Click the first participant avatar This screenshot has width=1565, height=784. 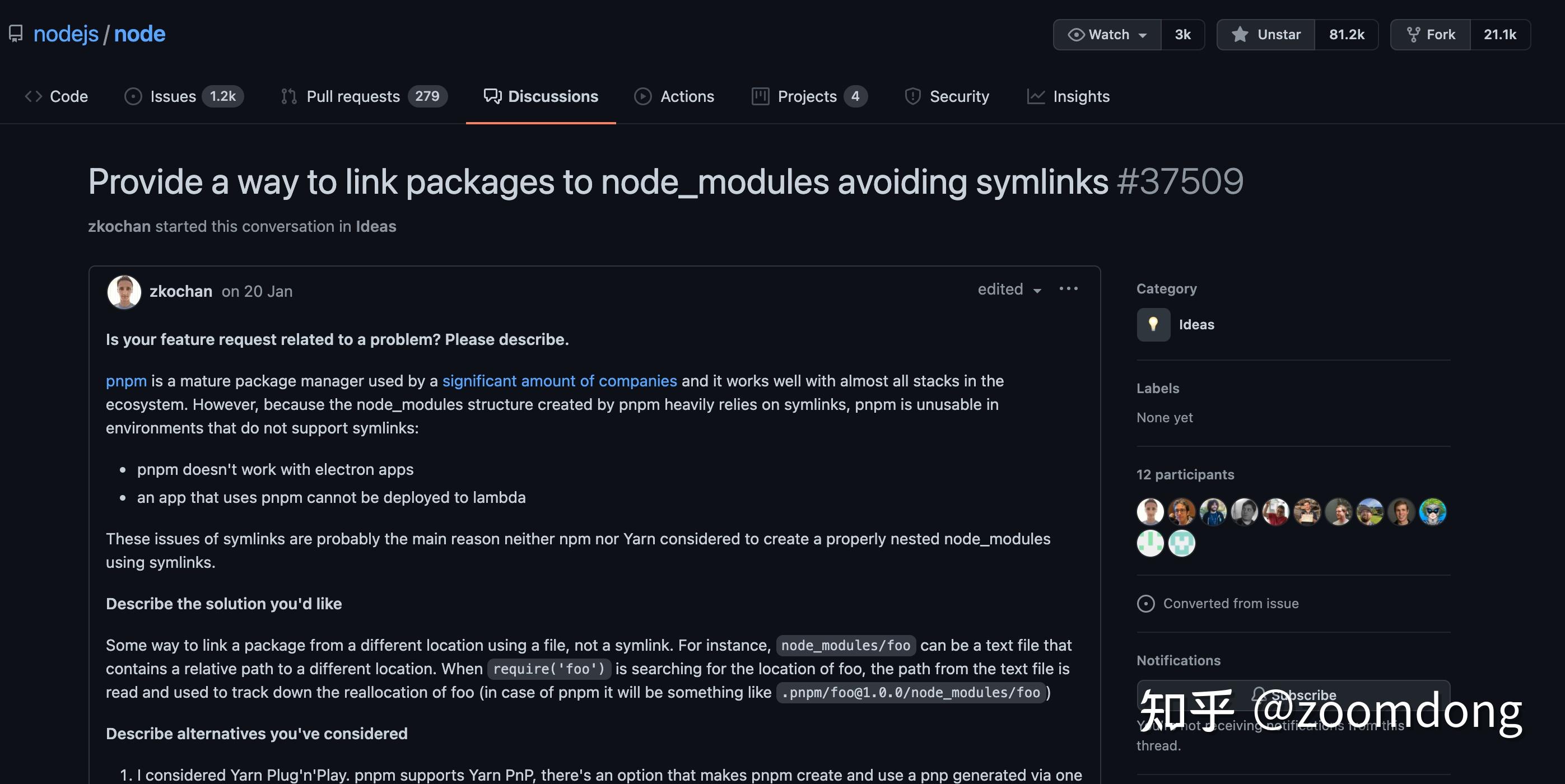click(x=1149, y=511)
